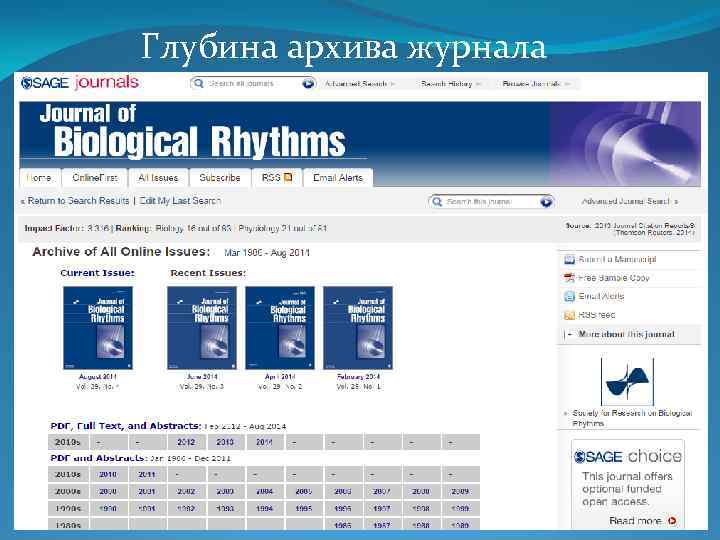The width and height of the screenshot is (720, 540).
Task: Open year 2013 in full text archive
Action: point(225,442)
